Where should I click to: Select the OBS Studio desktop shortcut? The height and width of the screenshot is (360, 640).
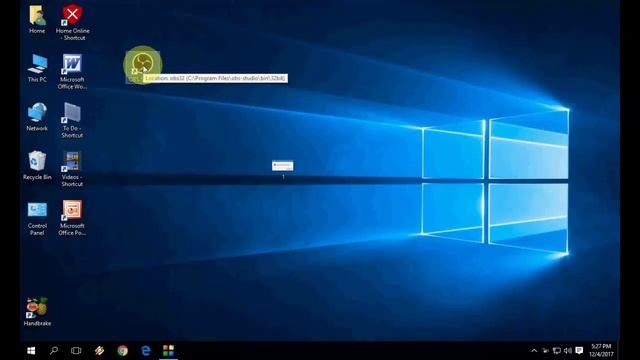[142, 64]
